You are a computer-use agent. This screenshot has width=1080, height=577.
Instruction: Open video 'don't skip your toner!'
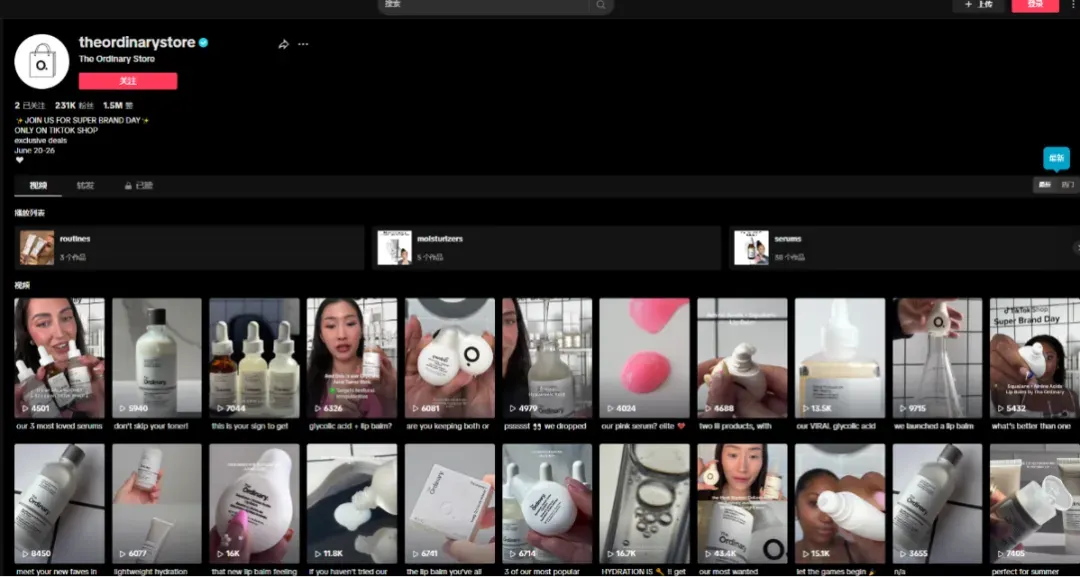[157, 358]
